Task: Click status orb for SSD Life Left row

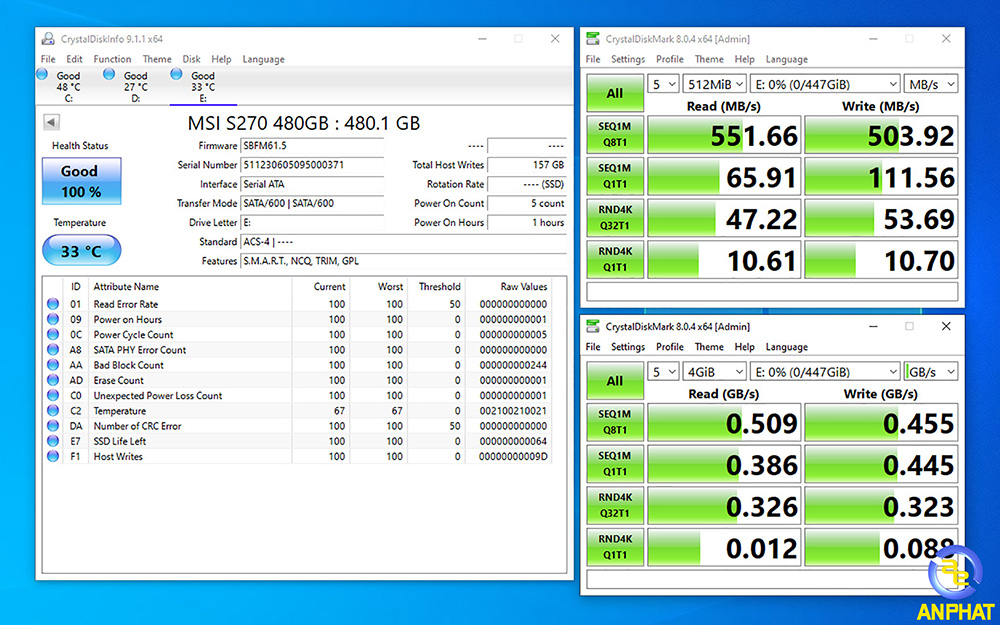Action: 53,441
